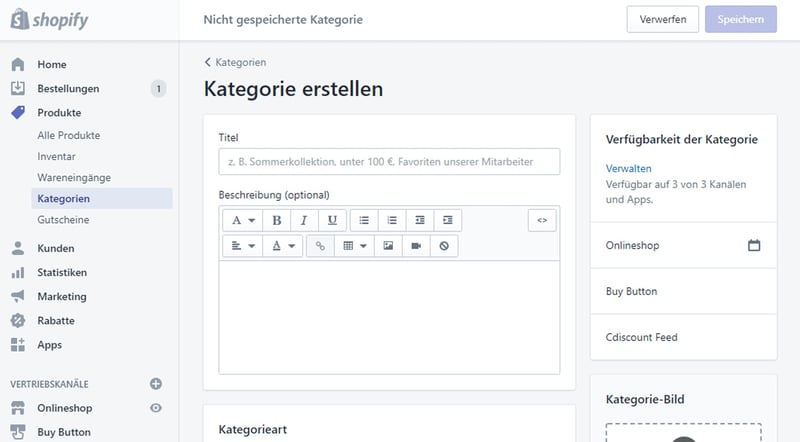Insert a bulleted list in description
Viewport: 800px width, 442px height.
tap(364, 220)
